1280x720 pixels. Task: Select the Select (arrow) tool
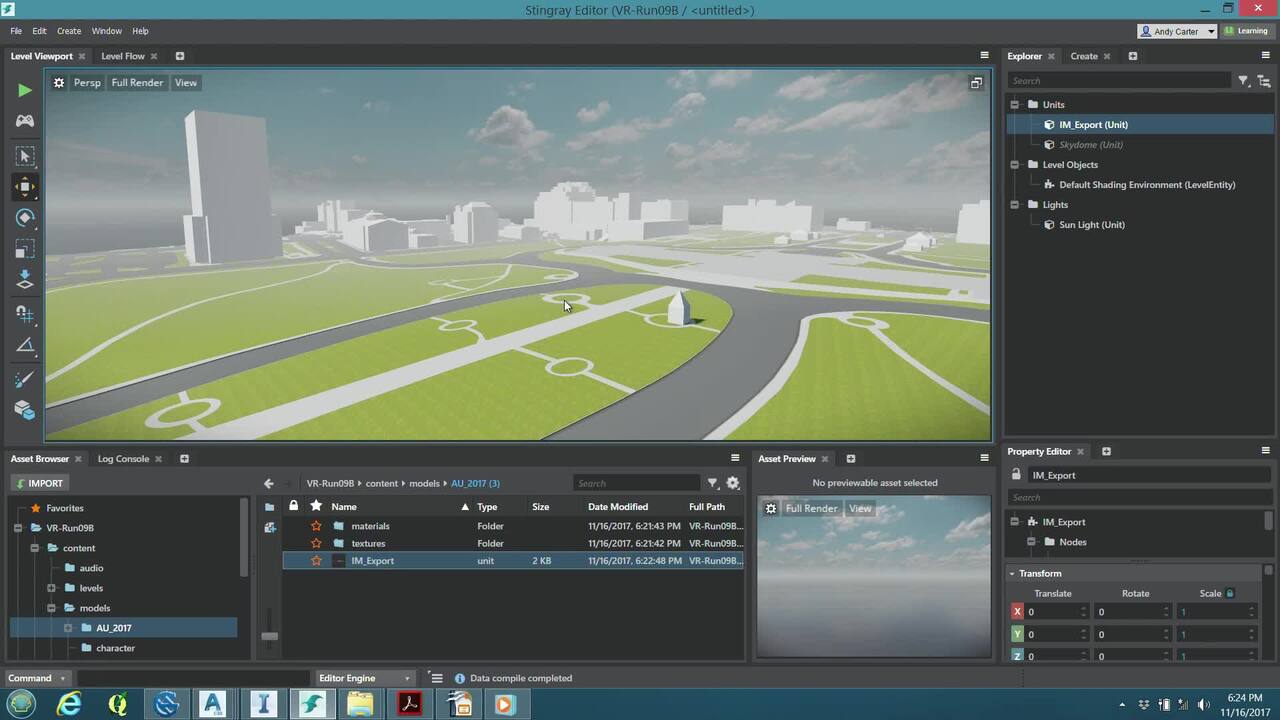pyautogui.click(x=25, y=156)
